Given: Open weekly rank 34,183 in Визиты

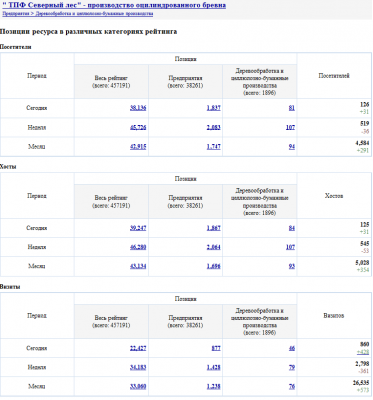Looking at the screenshot, I should [138, 367].
